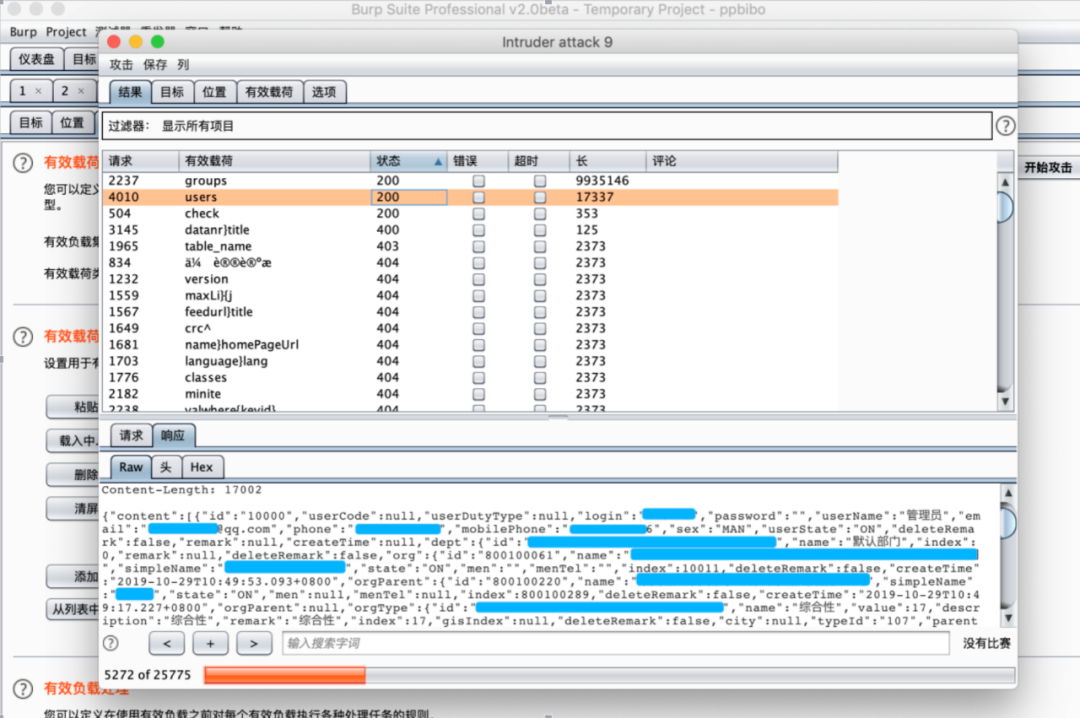The width and height of the screenshot is (1080, 718).
Task: Click the attack progress bar
Action: (x=610, y=675)
